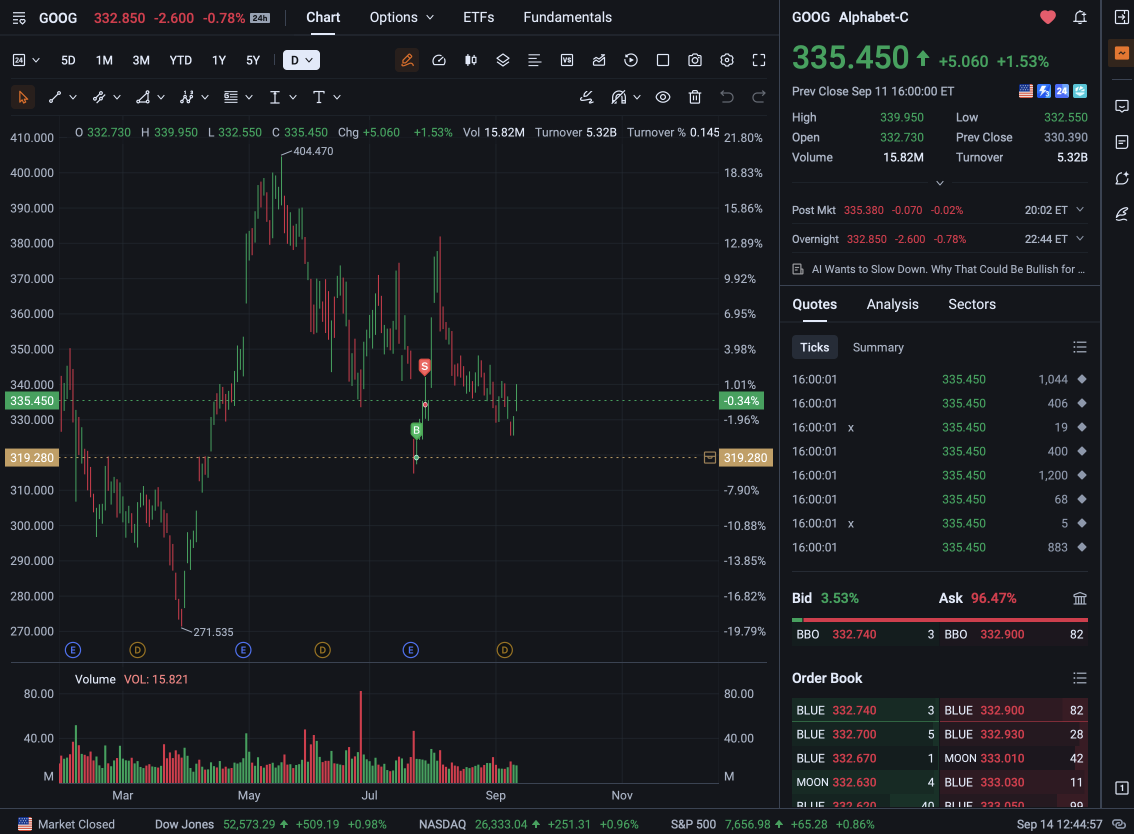Start the chart replay tool
This screenshot has width=1134, height=834.
(631, 60)
